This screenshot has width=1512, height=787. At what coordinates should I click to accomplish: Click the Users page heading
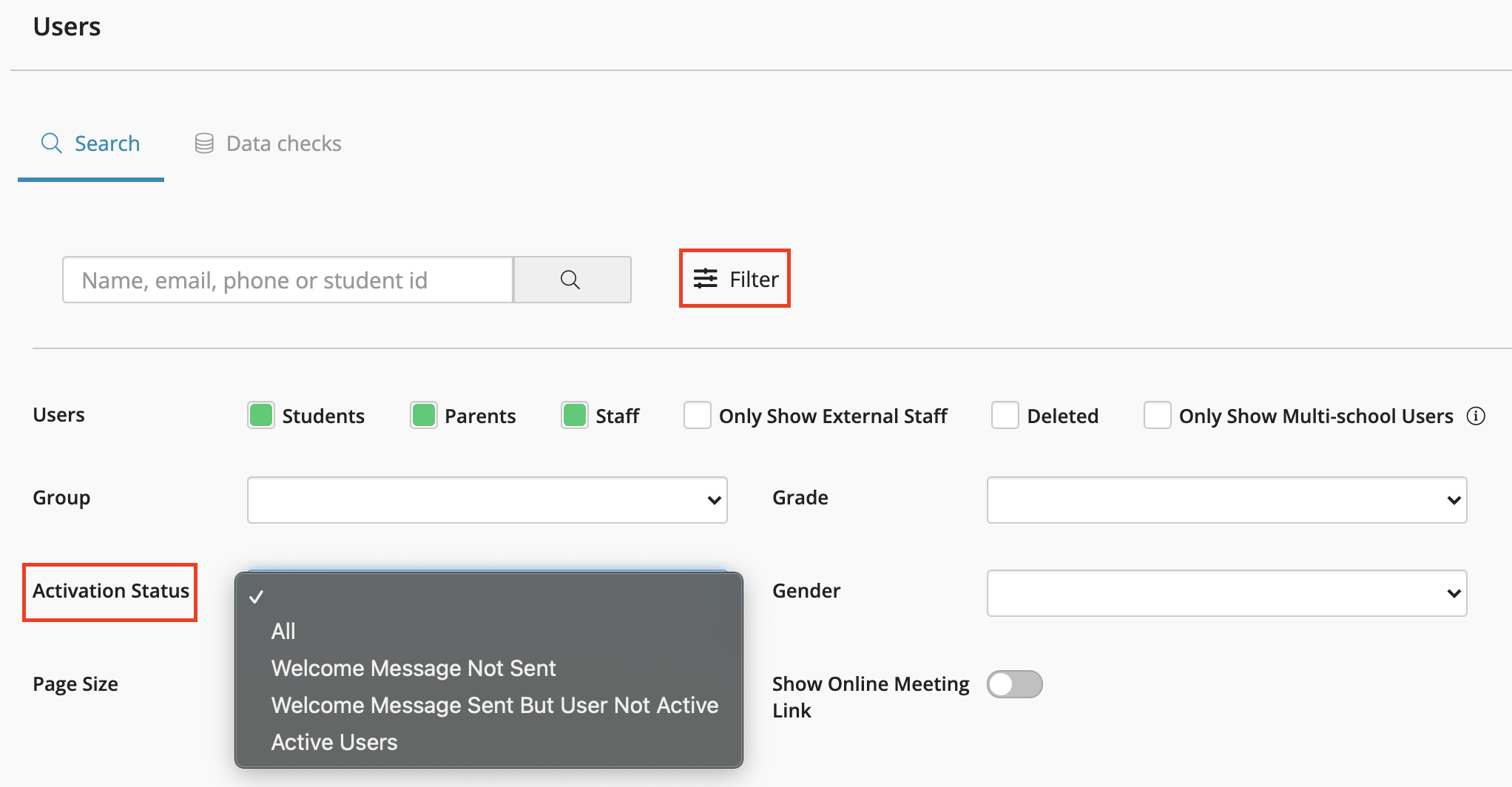pos(67,27)
